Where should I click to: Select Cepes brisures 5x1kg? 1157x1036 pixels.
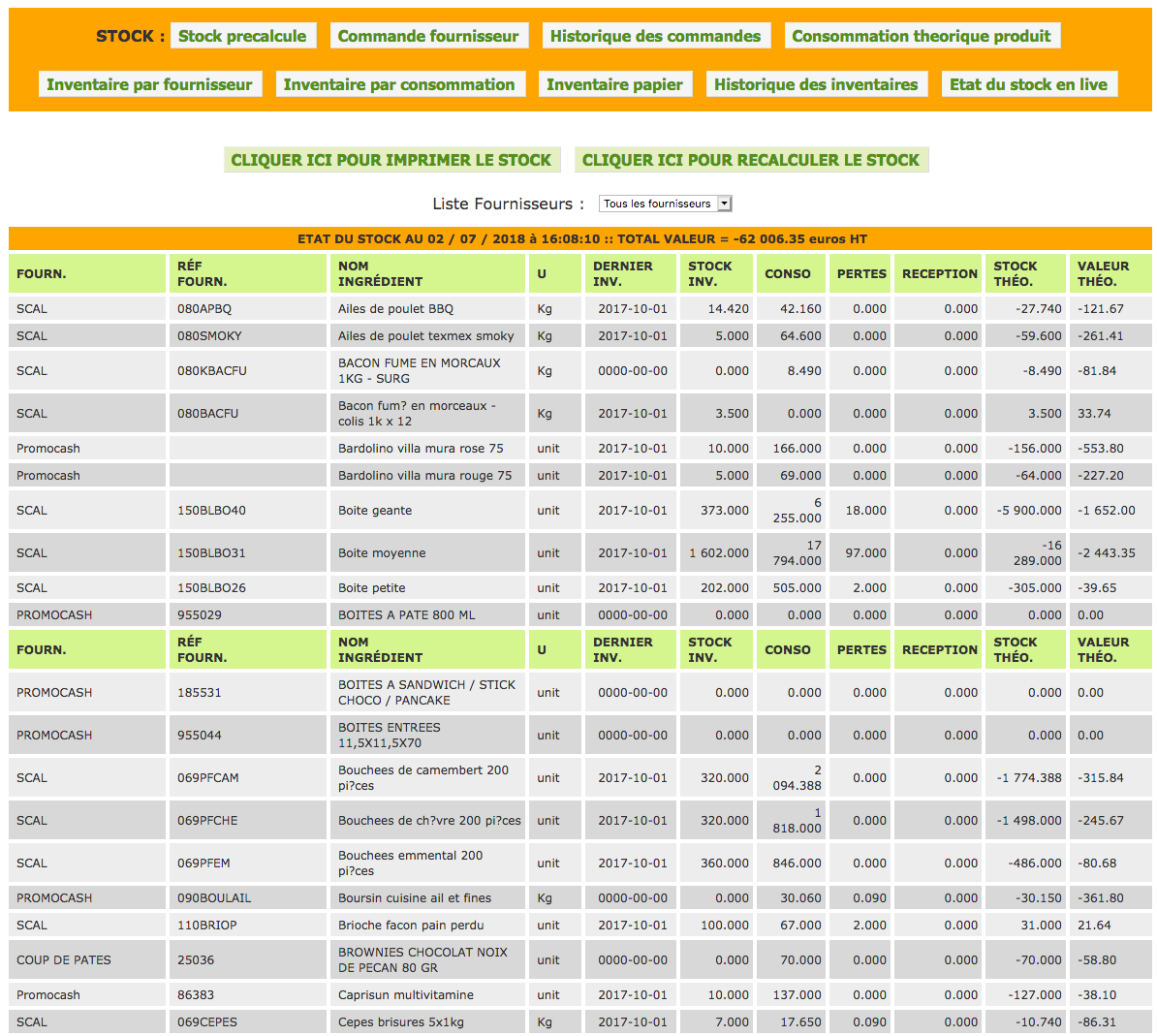click(401, 1022)
